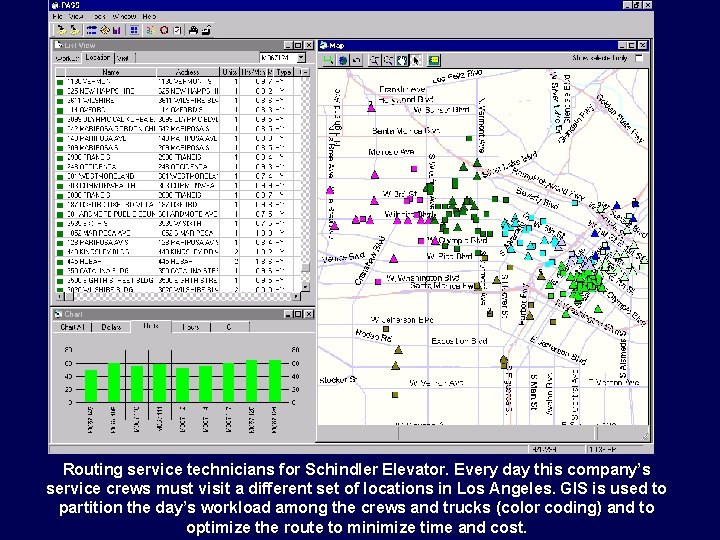
Task: Click the black padlock toolbar icon
Action: point(207,30)
